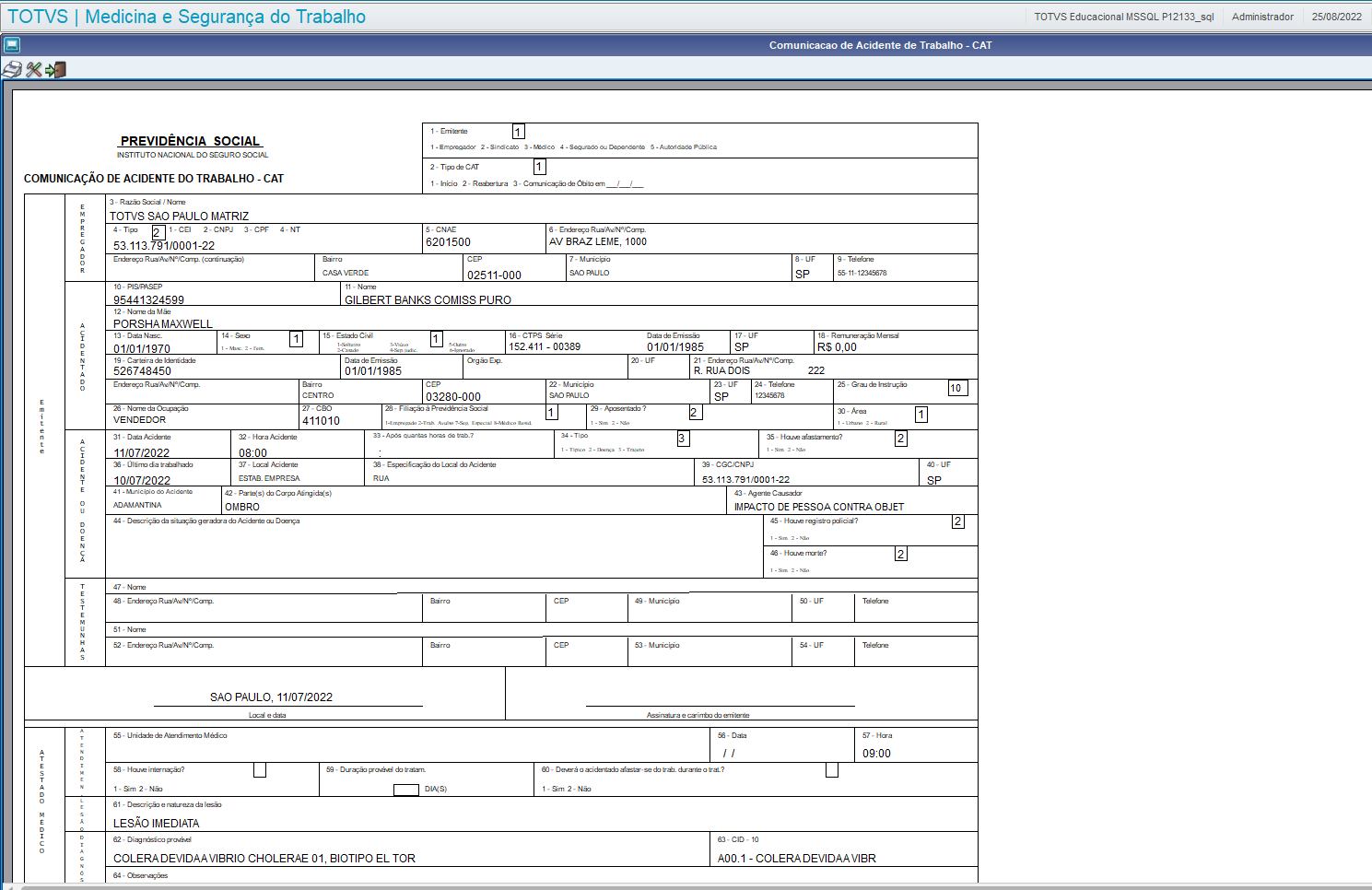Click the Houve morte code box

[901, 554]
